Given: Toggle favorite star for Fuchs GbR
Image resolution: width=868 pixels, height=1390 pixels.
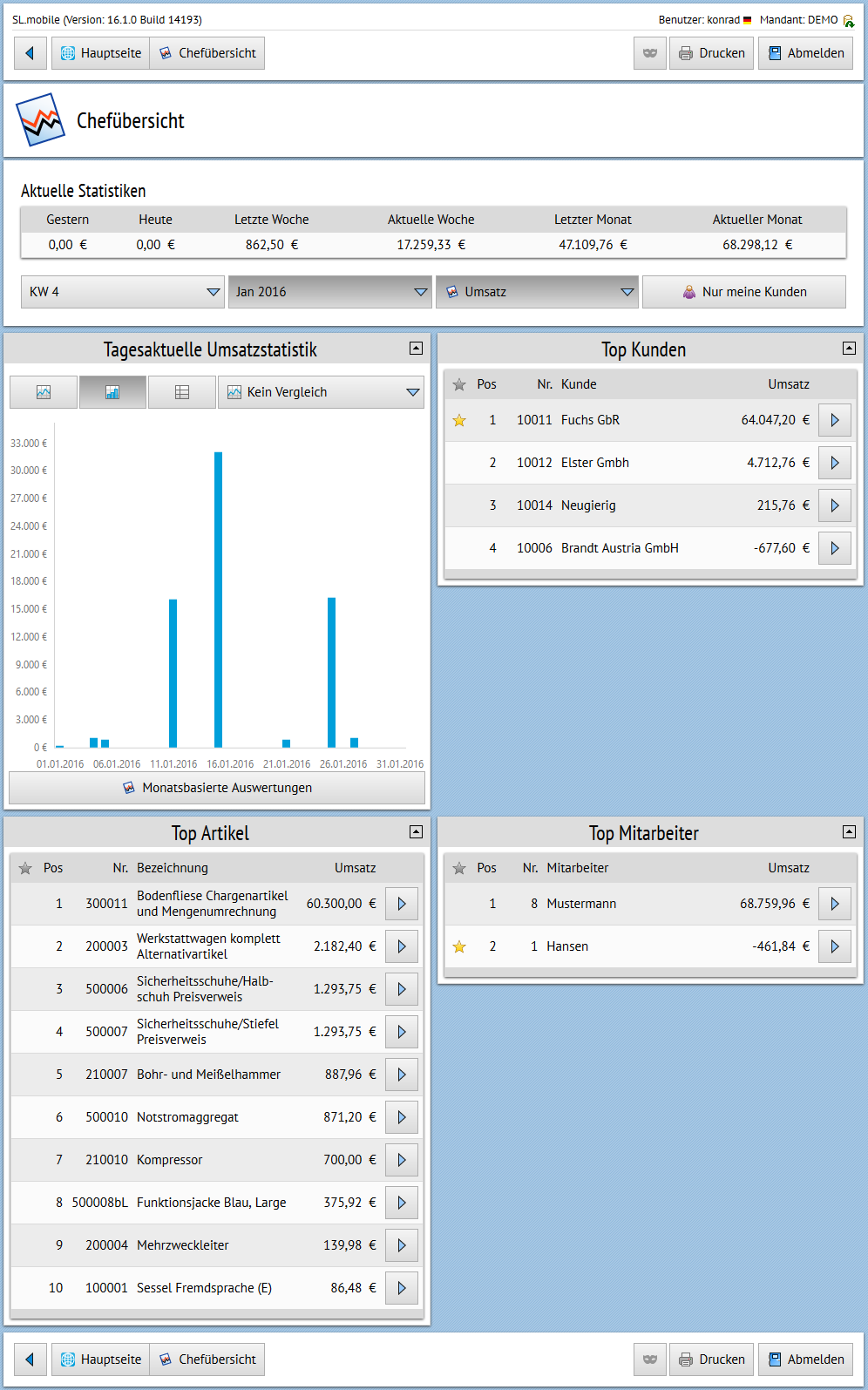Looking at the screenshot, I should [459, 421].
